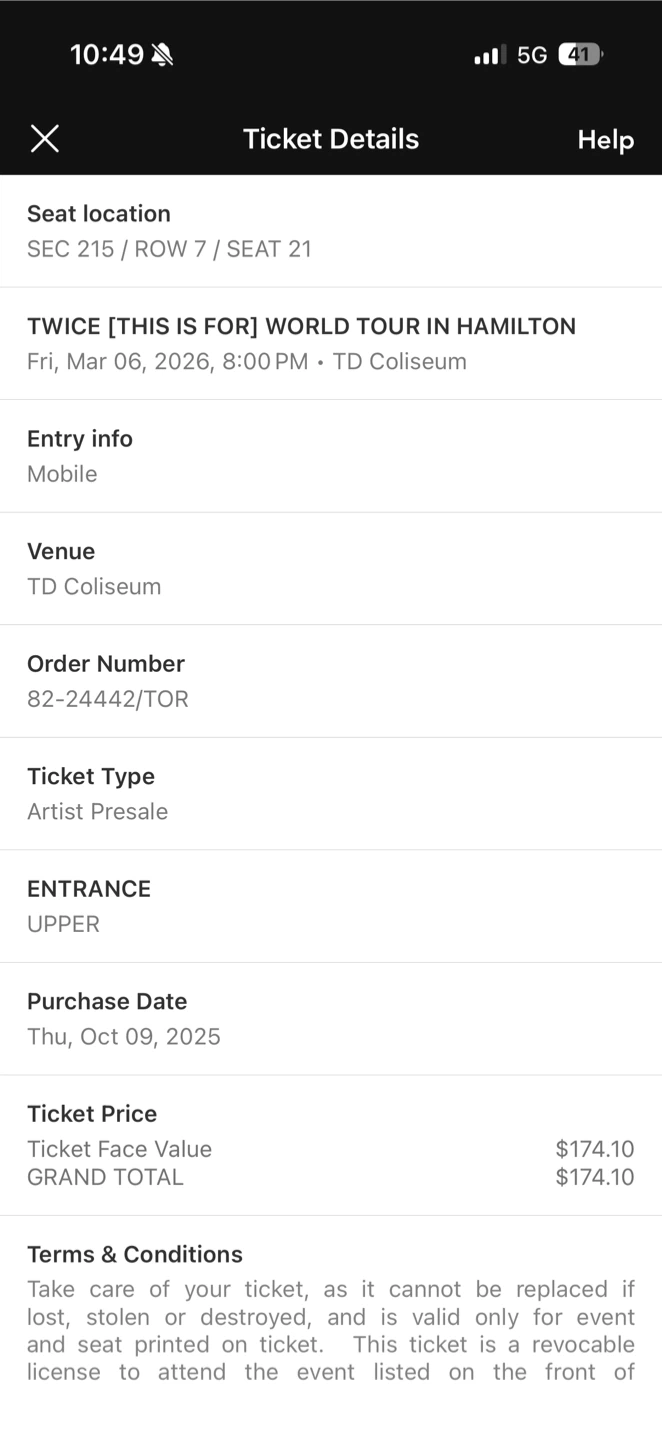The width and height of the screenshot is (662, 1440).
Task: Tap the silent mode bell icon
Action: (162, 55)
